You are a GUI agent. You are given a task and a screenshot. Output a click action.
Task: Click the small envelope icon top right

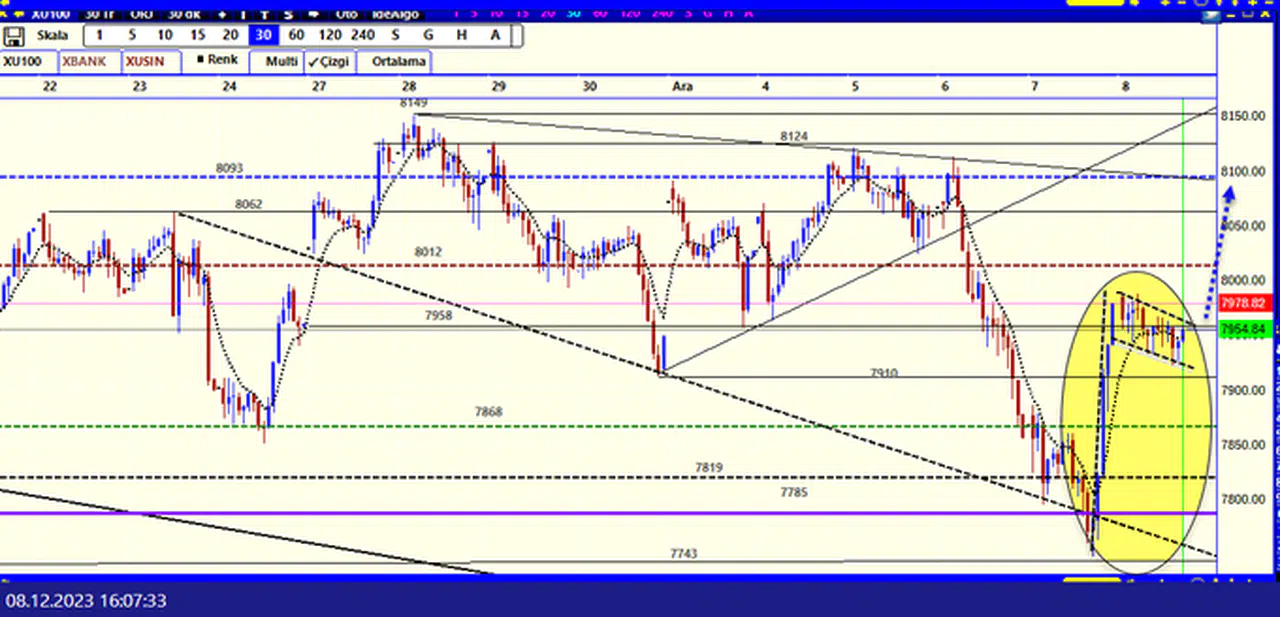tap(1213, 14)
